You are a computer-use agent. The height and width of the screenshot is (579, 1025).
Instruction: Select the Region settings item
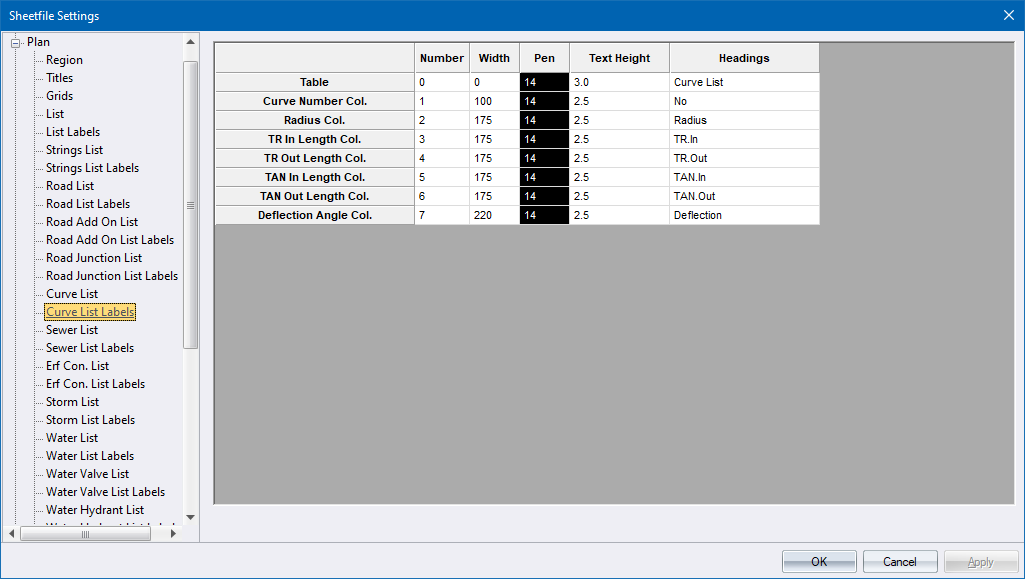click(63, 59)
